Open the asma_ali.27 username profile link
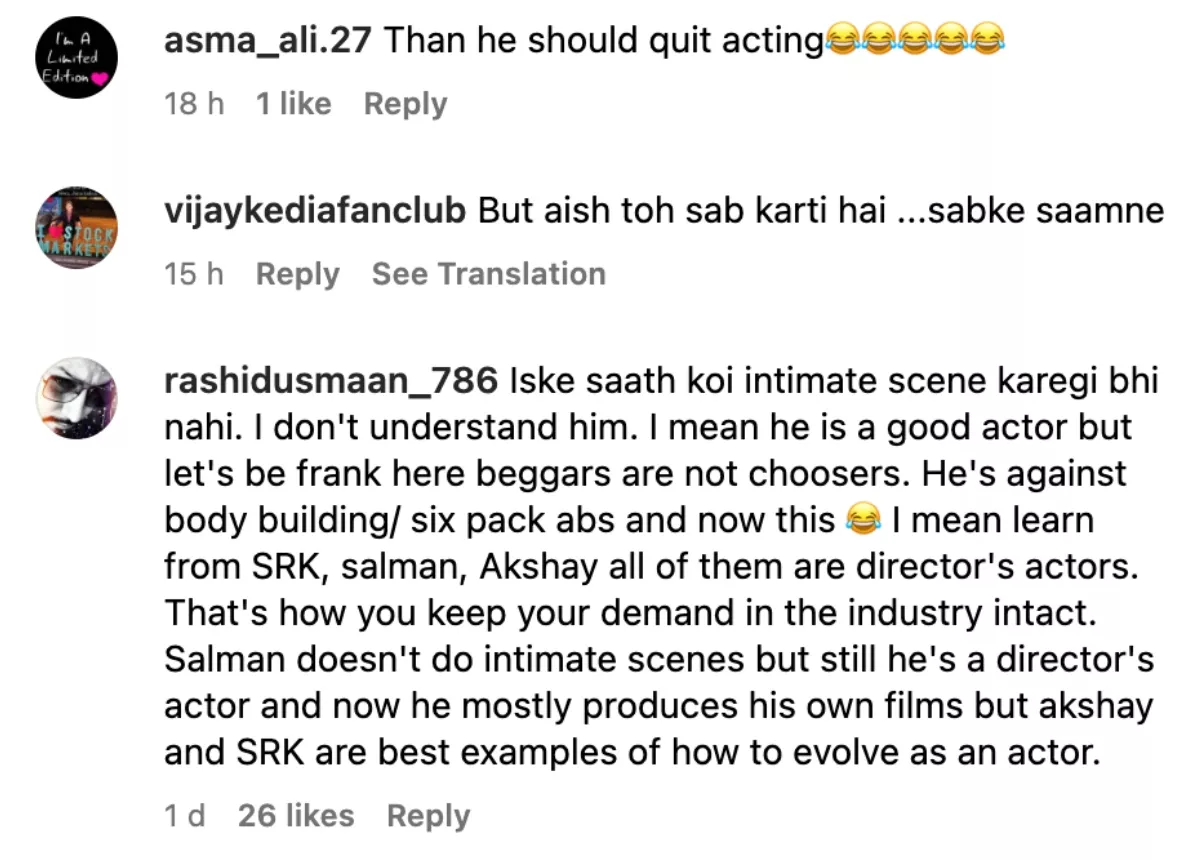This screenshot has height=860, width=1200. (x=269, y=40)
